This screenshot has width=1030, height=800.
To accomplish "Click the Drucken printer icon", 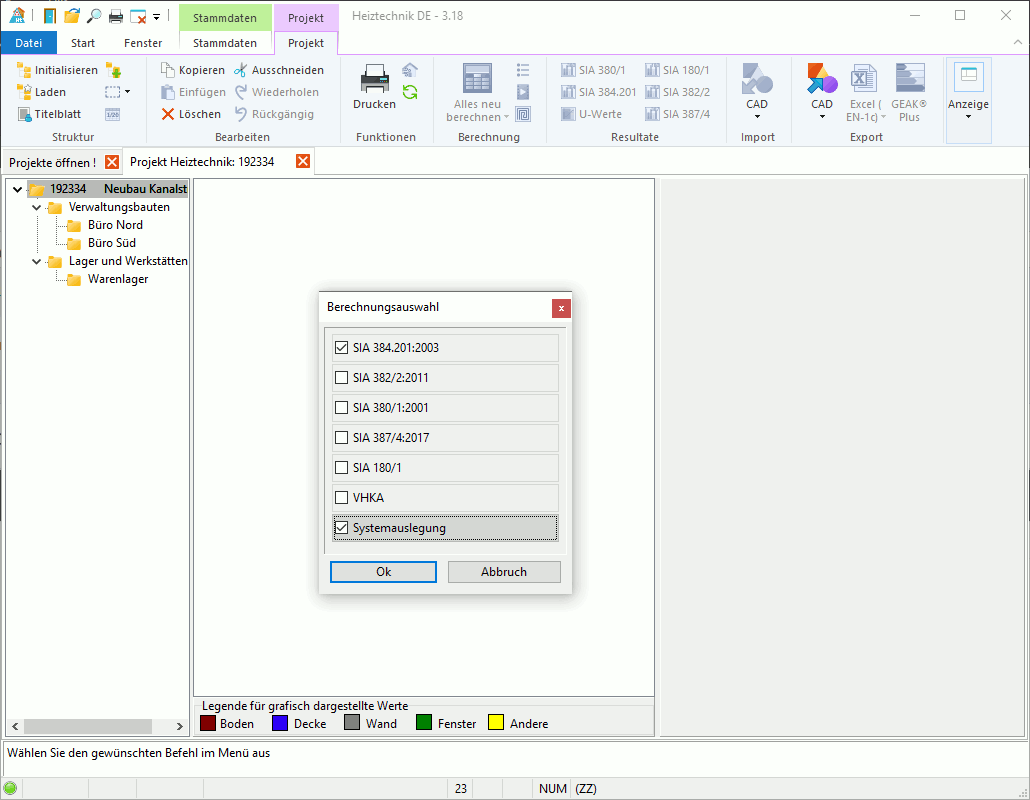I will tap(374, 79).
